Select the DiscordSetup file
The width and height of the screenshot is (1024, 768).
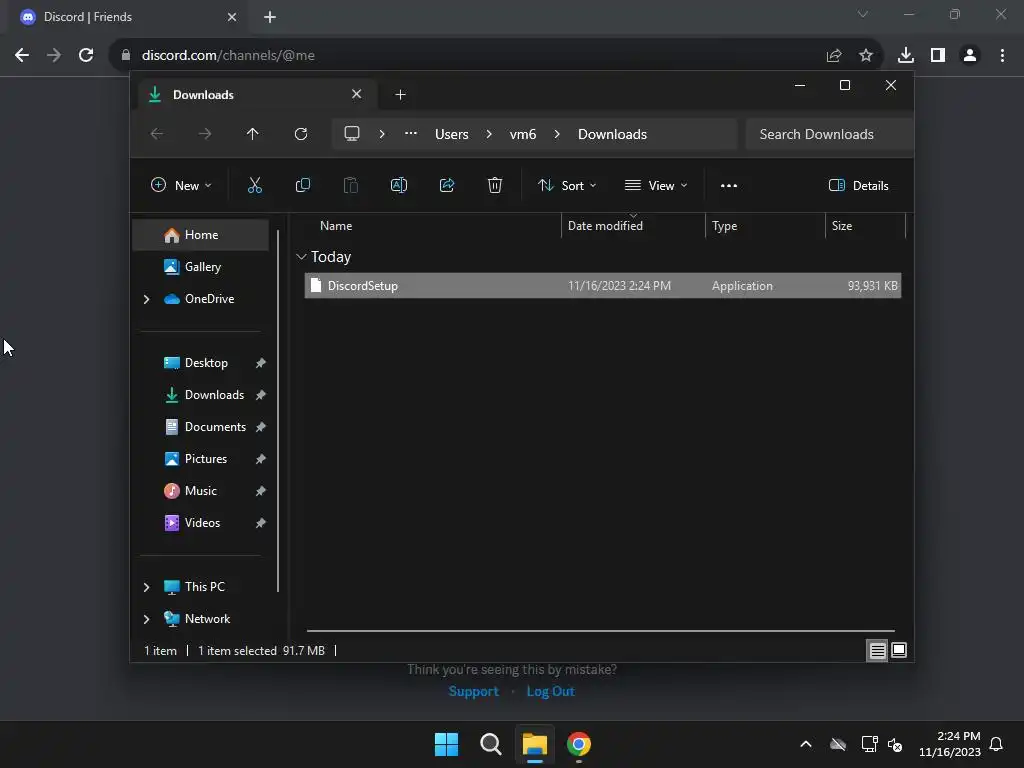pos(603,285)
